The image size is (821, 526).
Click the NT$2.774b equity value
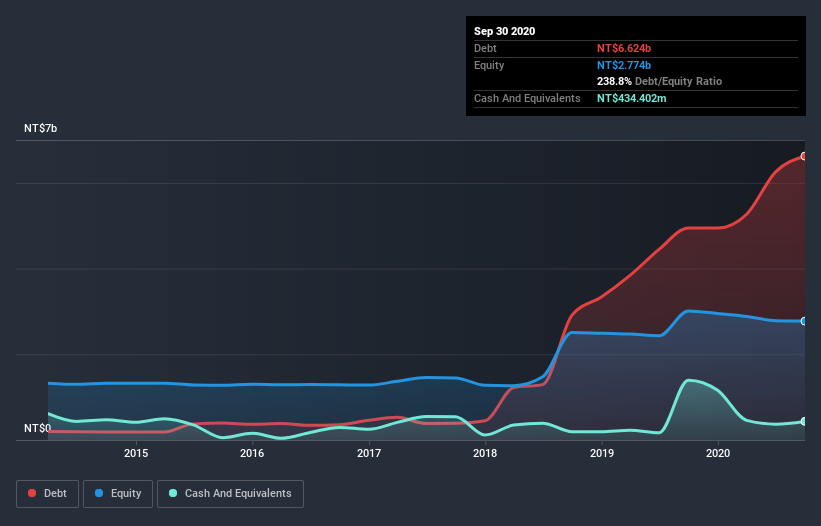[624, 65]
